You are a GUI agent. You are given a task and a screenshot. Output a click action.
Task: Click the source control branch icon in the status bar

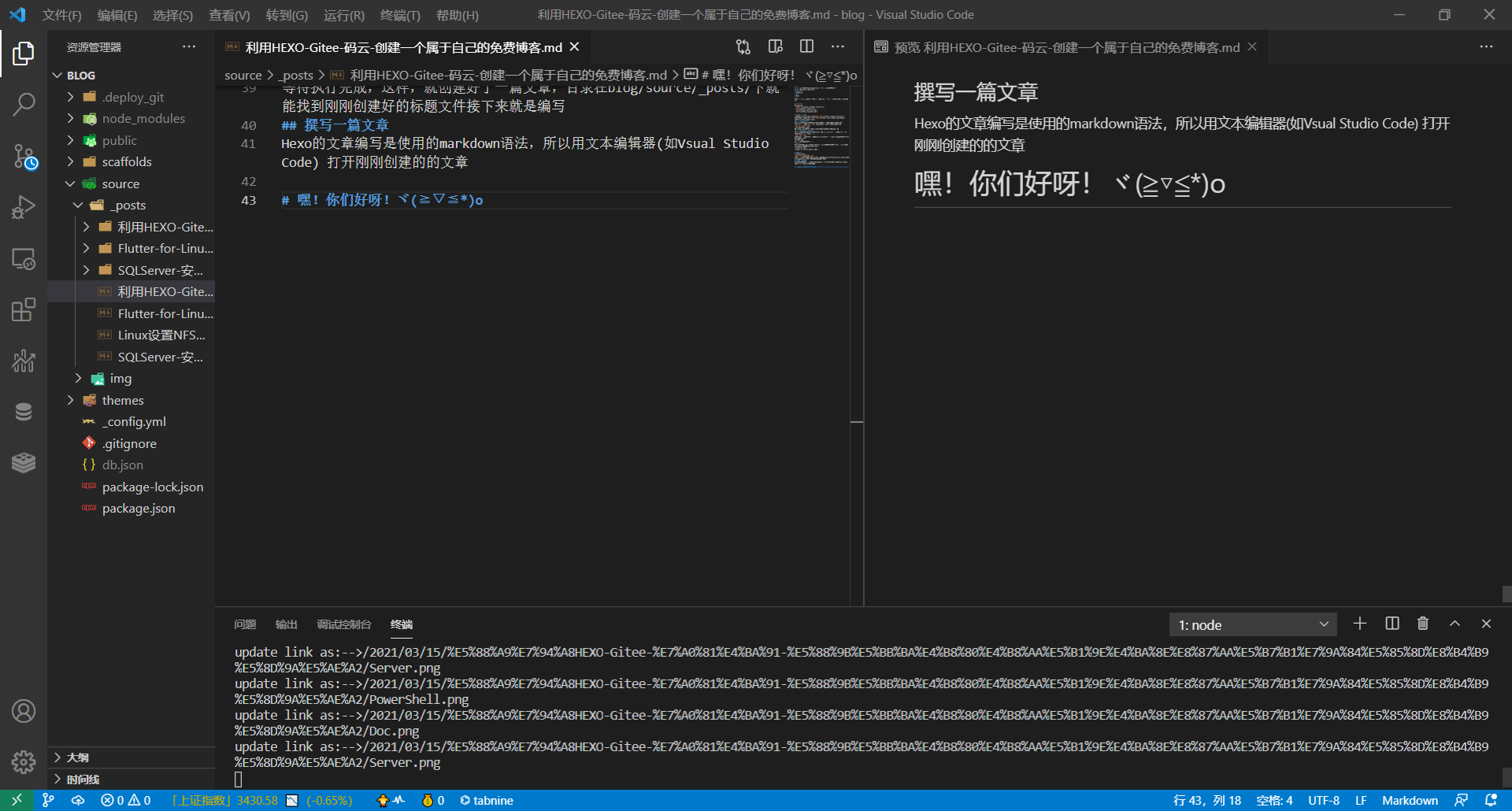pos(48,800)
